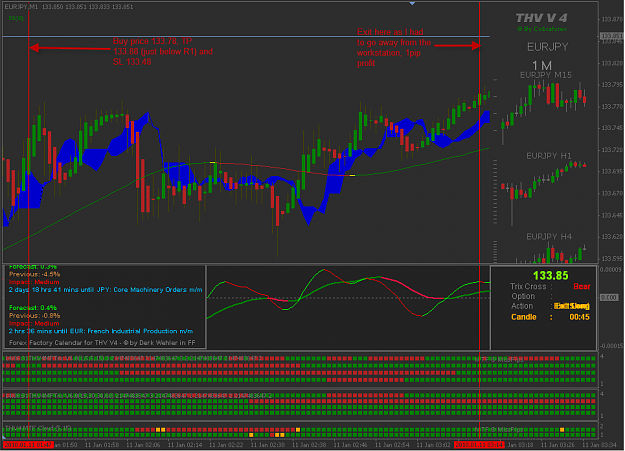The image size is (625, 451).
Task: Click the '1 M' timeframe label
Action: [x=542, y=65]
